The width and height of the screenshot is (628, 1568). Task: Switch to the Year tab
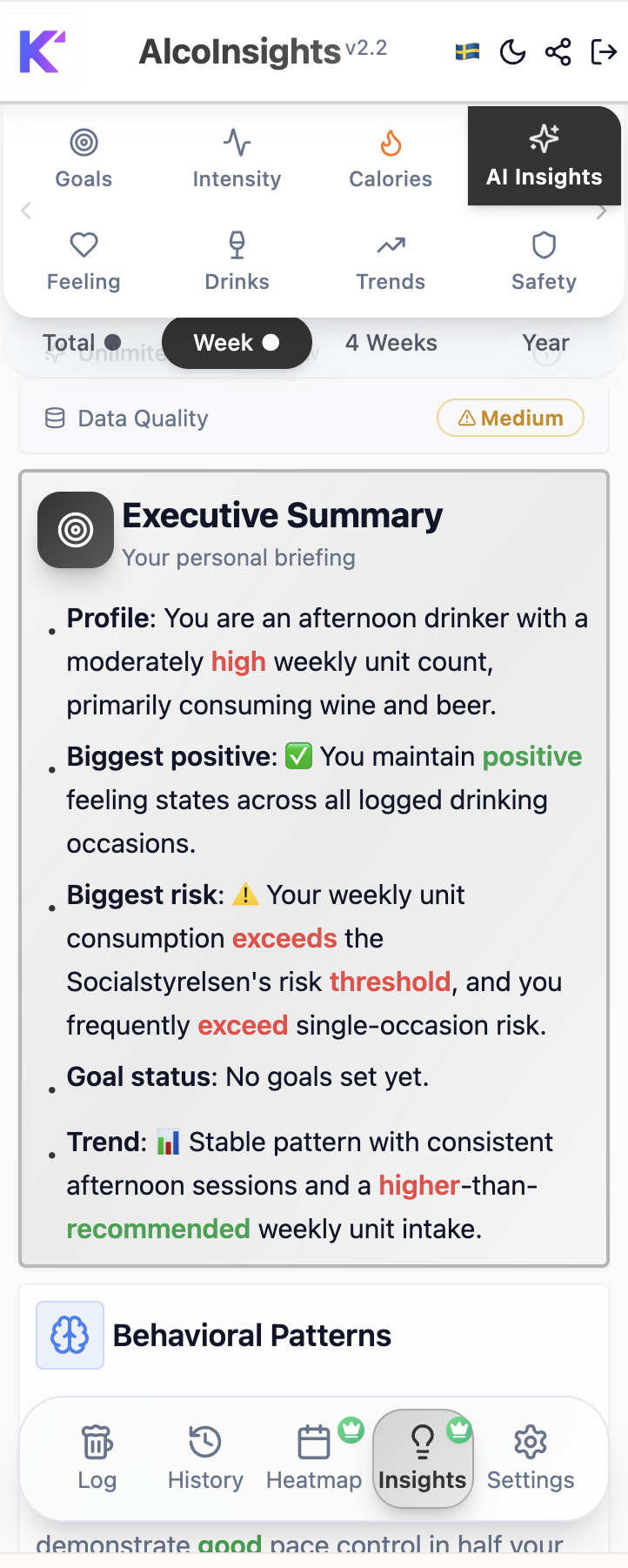tap(545, 342)
